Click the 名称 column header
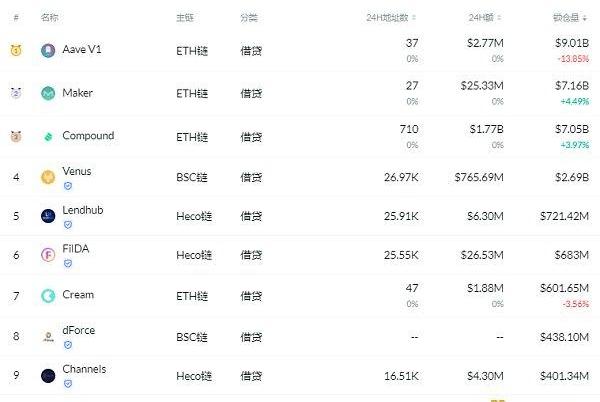The width and height of the screenshot is (600, 402). 49,18
